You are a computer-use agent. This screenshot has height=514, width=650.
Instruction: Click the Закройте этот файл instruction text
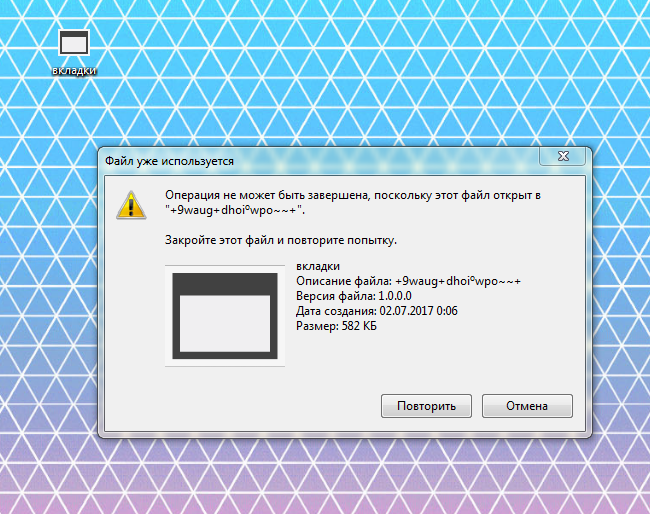281,240
